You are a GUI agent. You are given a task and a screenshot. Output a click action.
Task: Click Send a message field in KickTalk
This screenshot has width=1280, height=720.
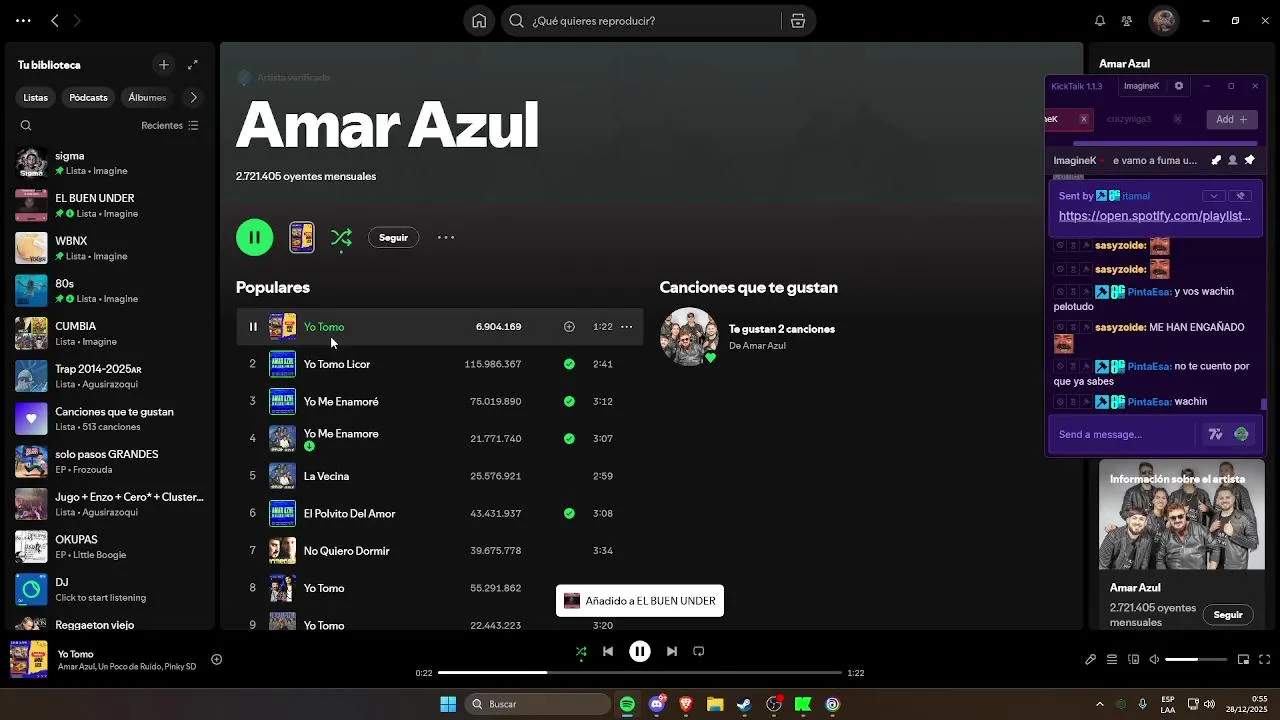click(1123, 434)
